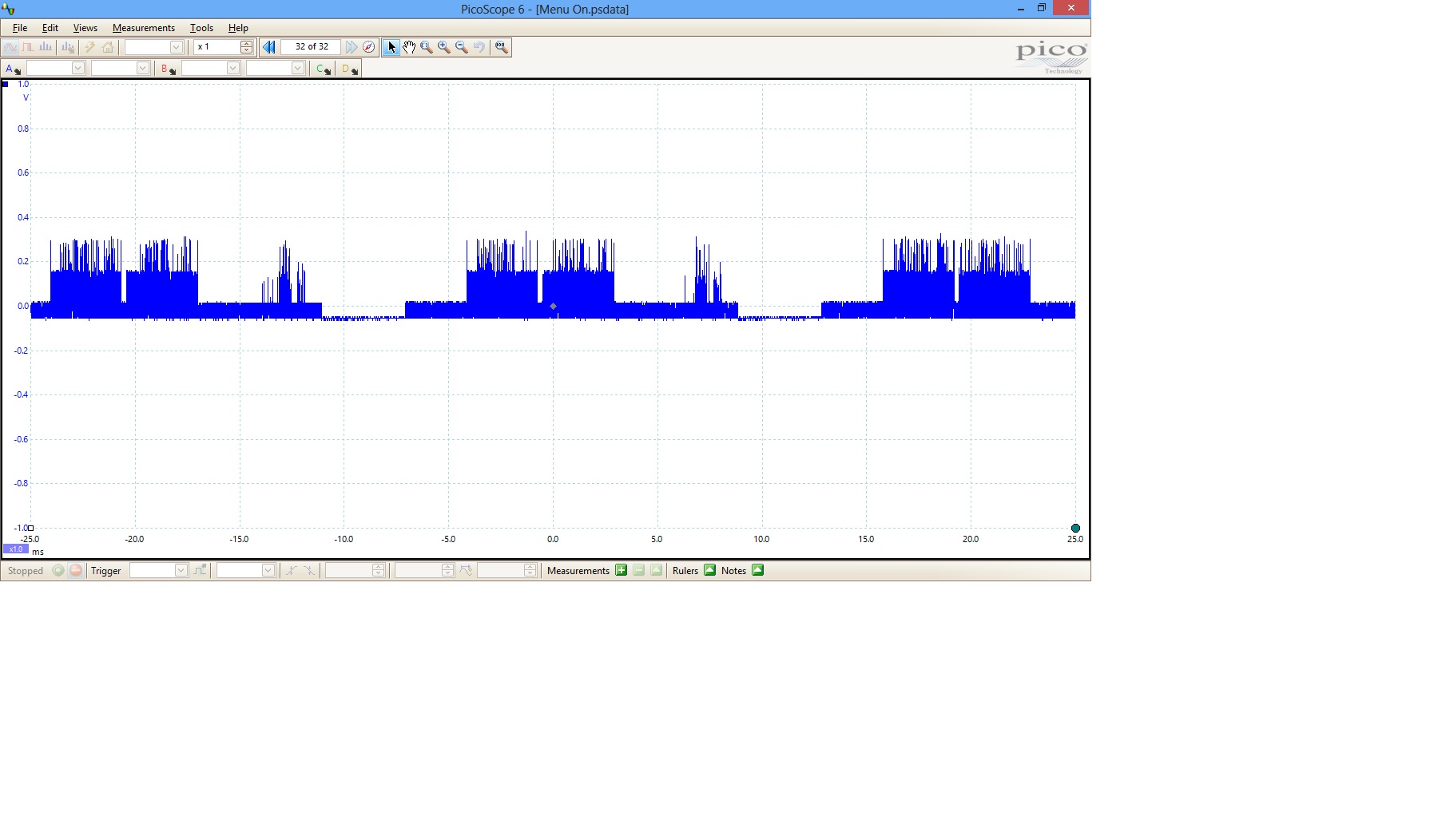Go to the first waveform buffer
Screen dimensions: 1430x840
[269, 47]
